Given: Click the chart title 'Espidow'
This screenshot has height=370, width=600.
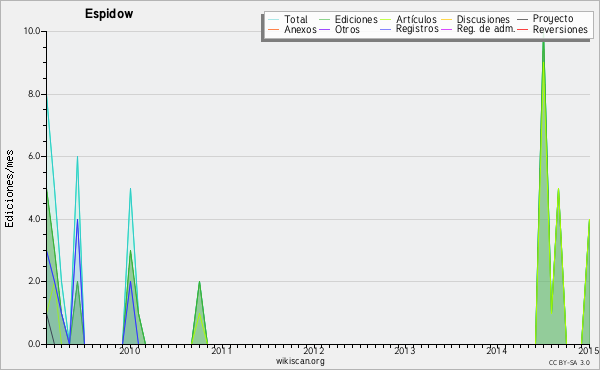Looking at the screenshot, I should point(109,14).
